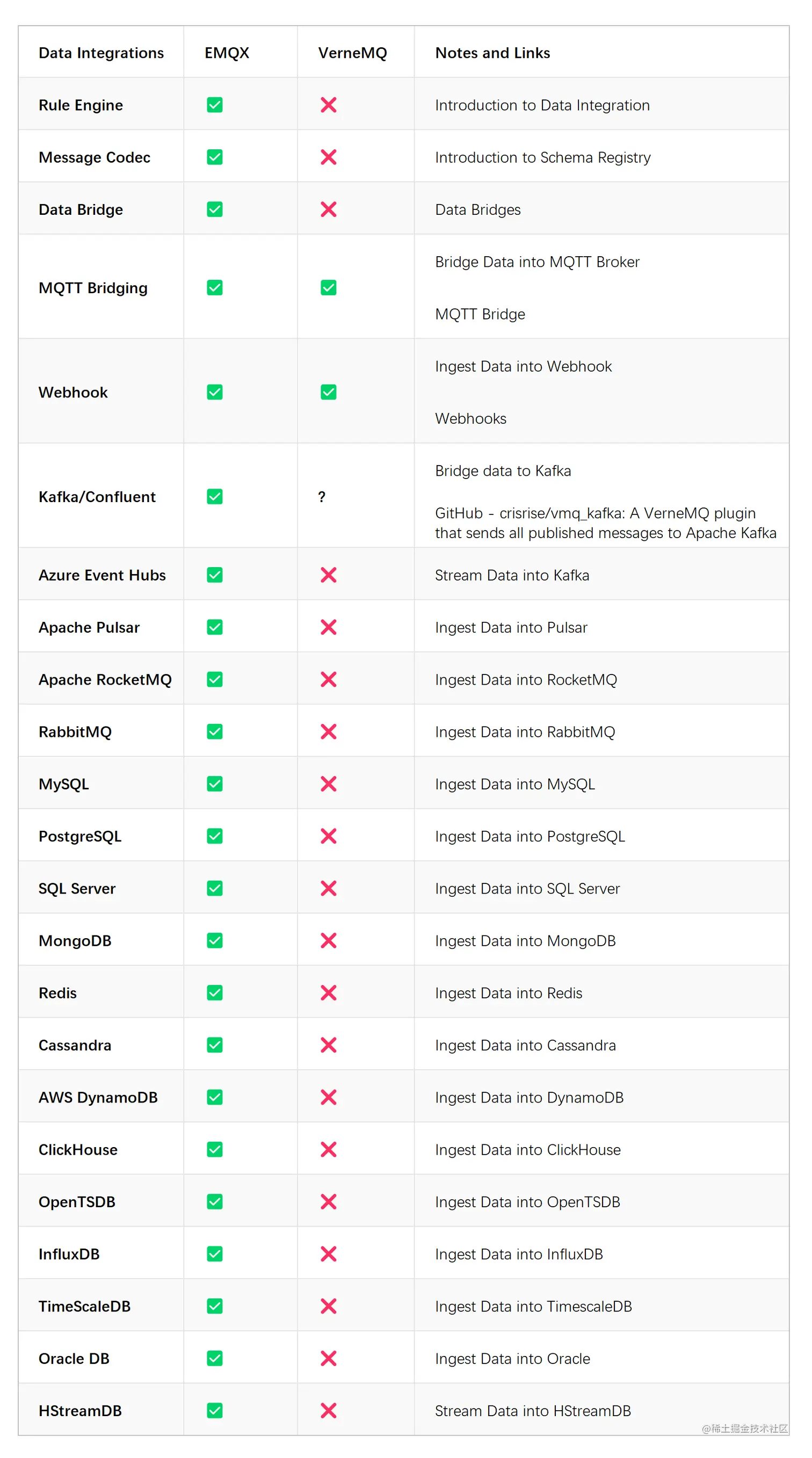The height and width of the screenshot is (1458, 812).
Task: Click the red X in the MySQL row
Action: [x=328, y=784]
